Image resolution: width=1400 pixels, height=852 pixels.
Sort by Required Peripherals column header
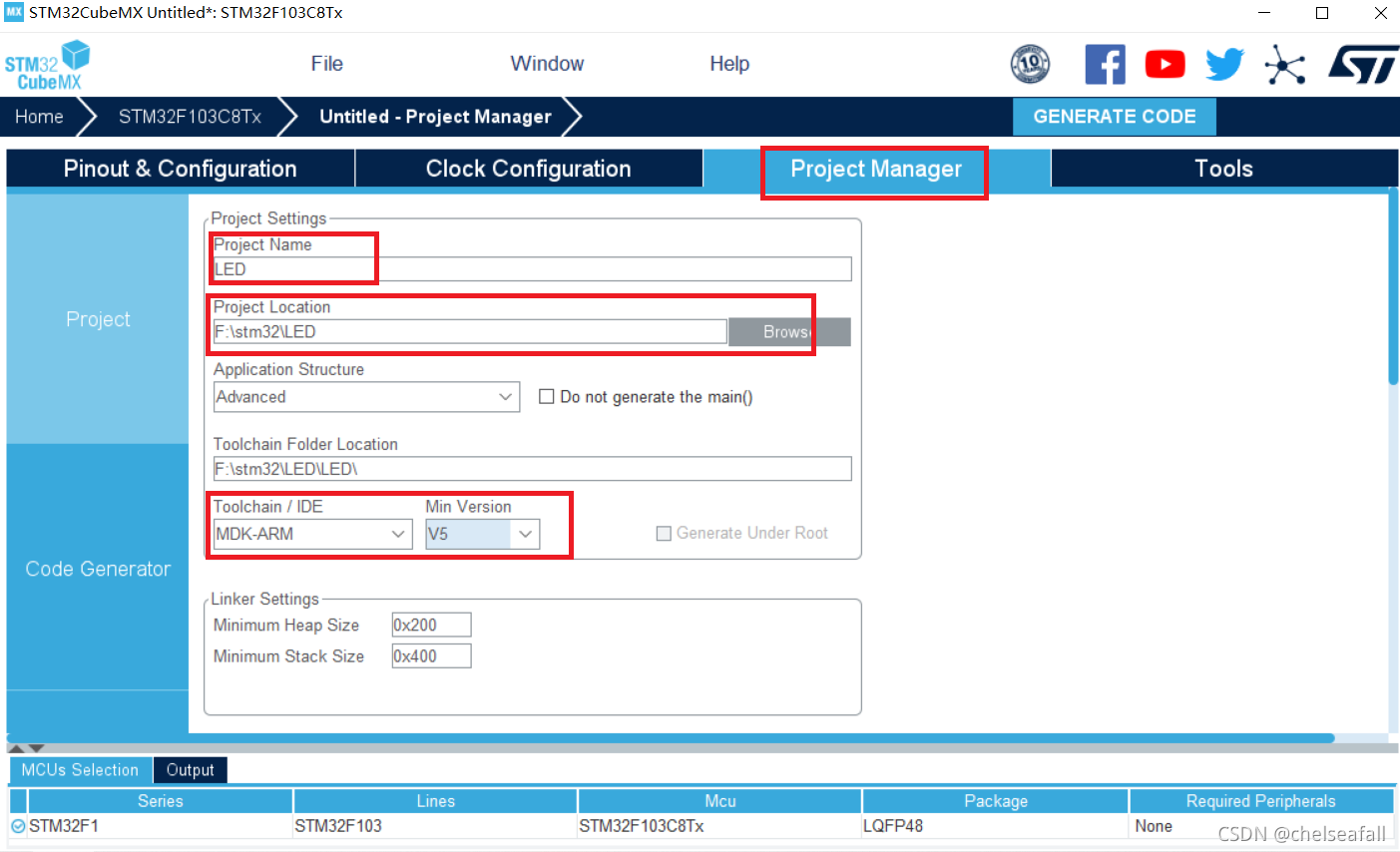click(x=1261, y=801)
